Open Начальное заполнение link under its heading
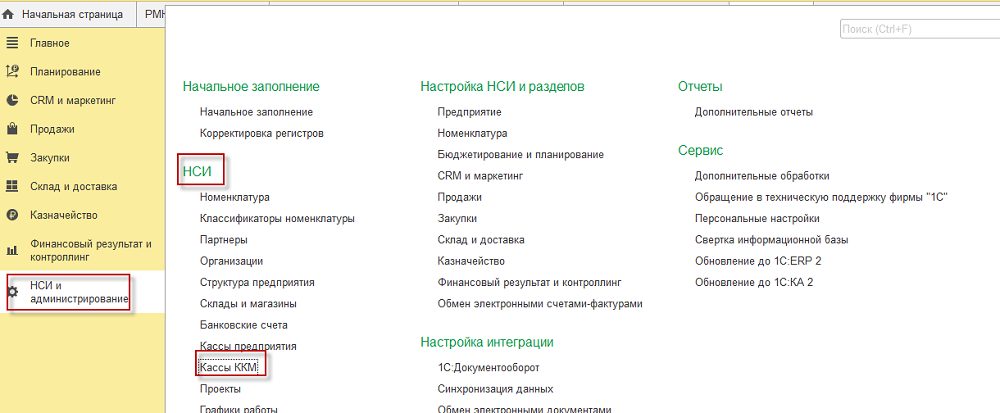This screenshot has width=1000, height=413. coord(256,112)
